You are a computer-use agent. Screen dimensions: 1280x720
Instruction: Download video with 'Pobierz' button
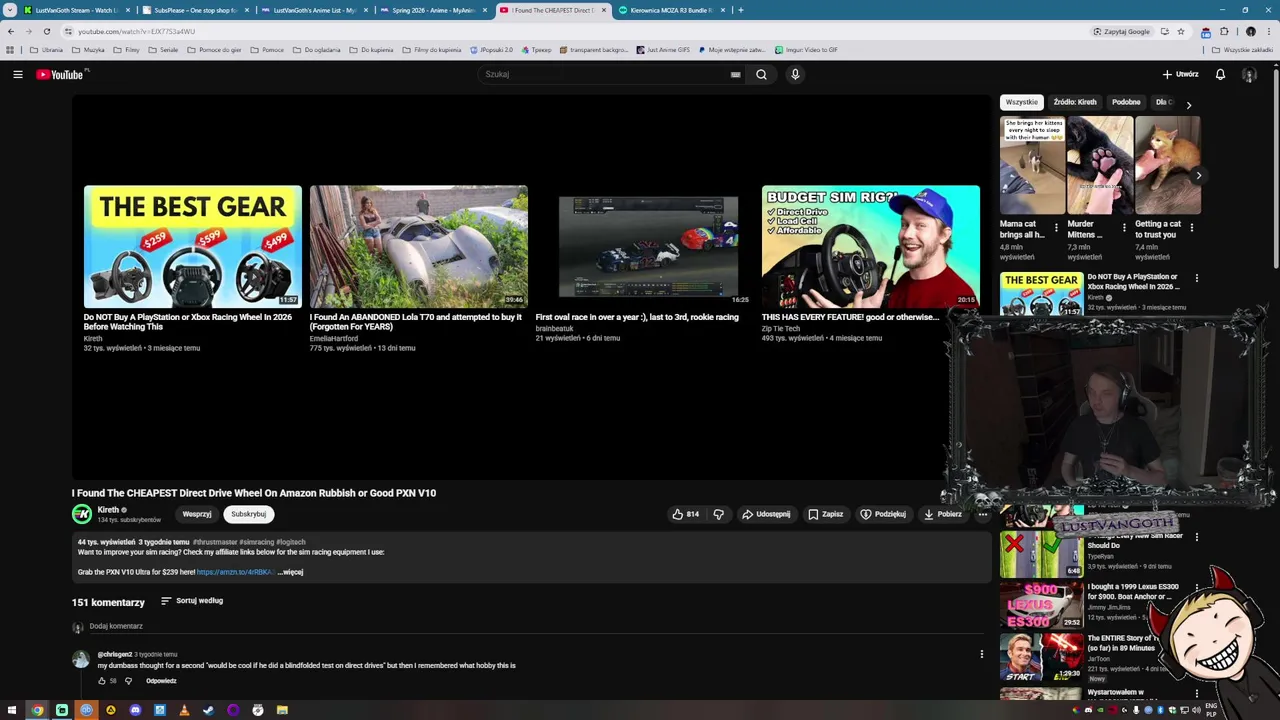[943, 514]
